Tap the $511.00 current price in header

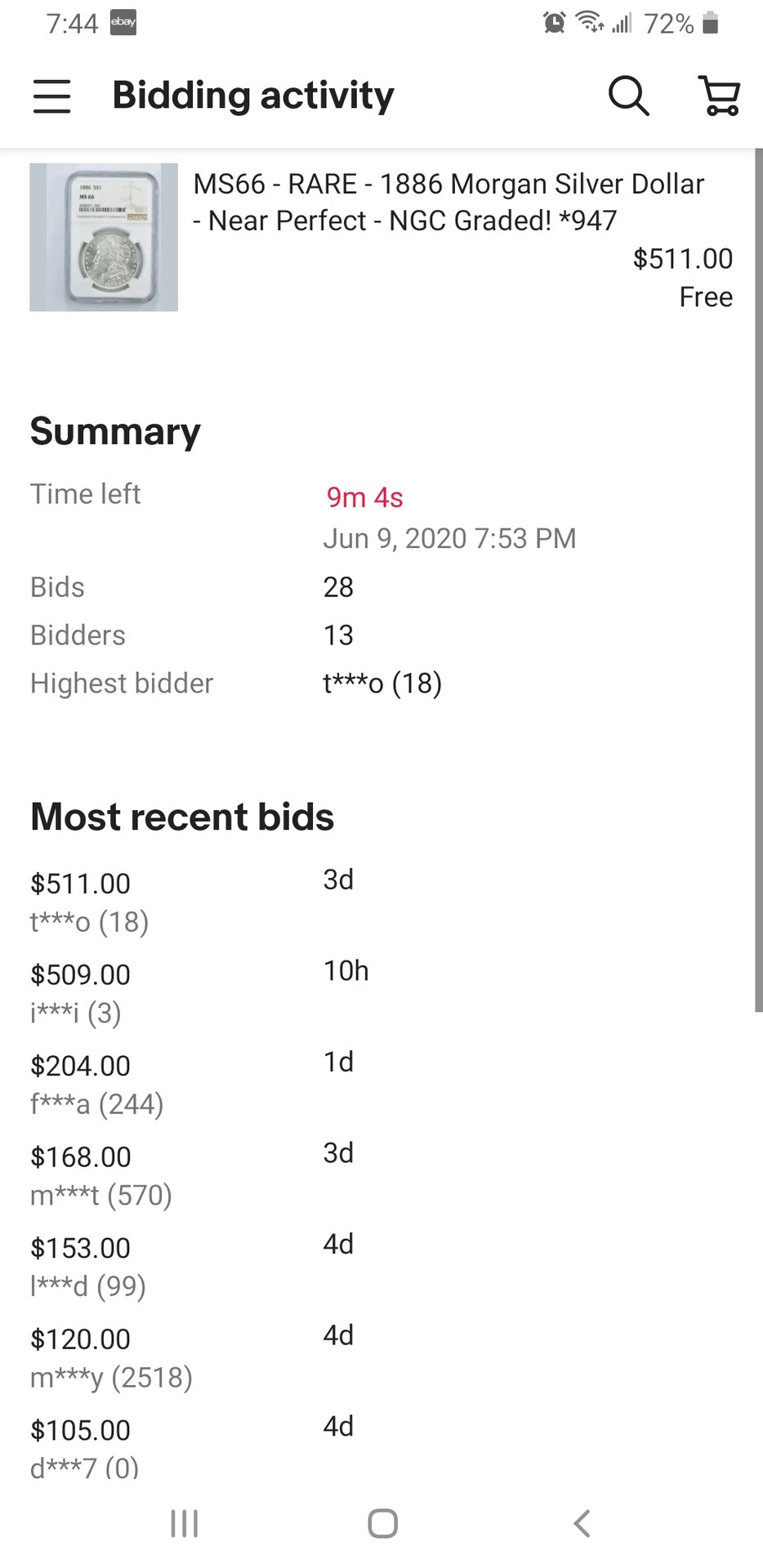click(682, 259)
